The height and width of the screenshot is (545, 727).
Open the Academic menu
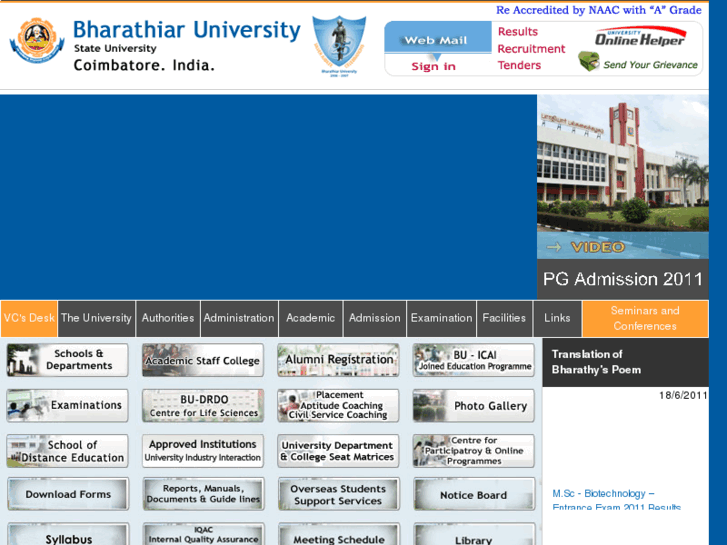[311, 318]
